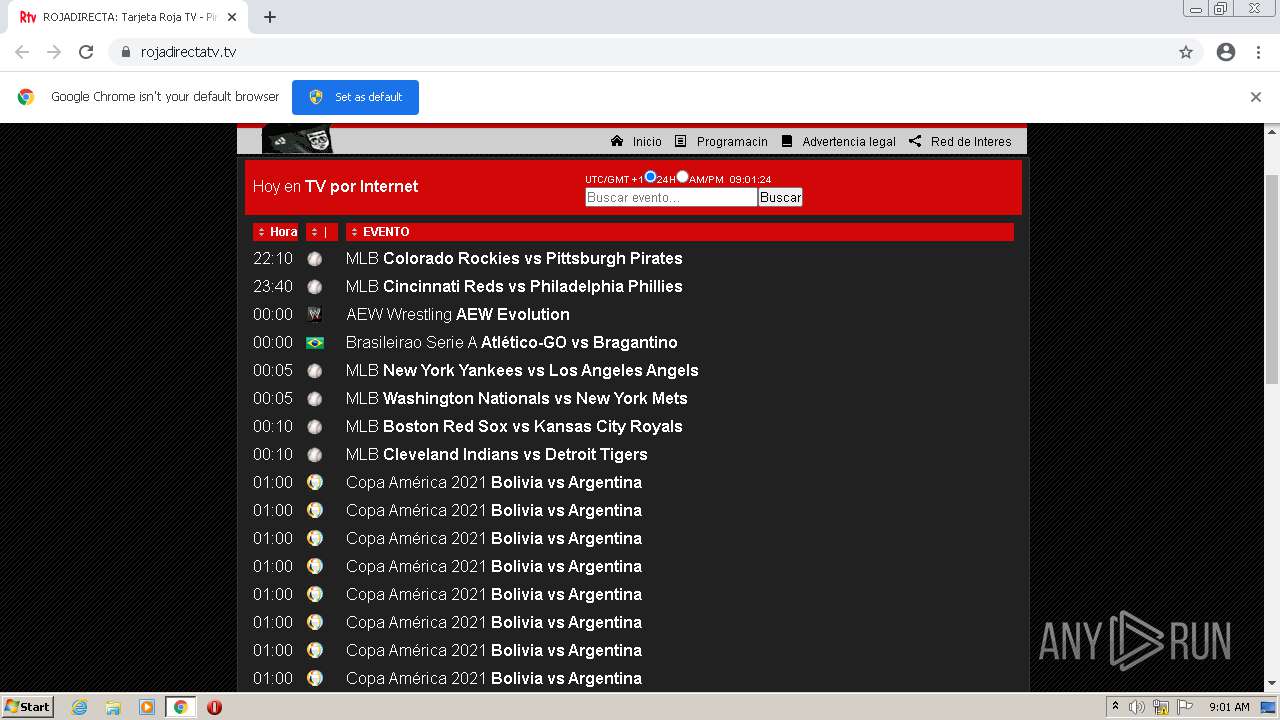
Task: Show hidden tray icons arrow
Action: pyautogui.click(x=1115, y=707)
